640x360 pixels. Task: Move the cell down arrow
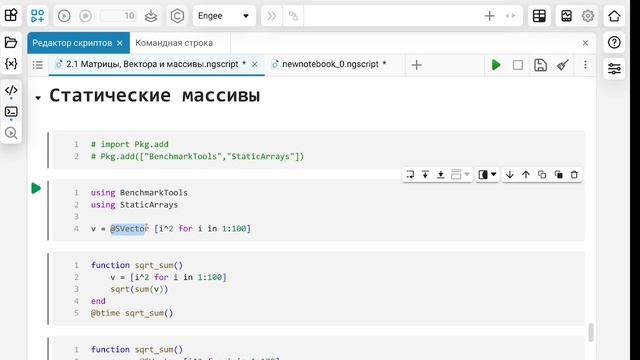509,175
